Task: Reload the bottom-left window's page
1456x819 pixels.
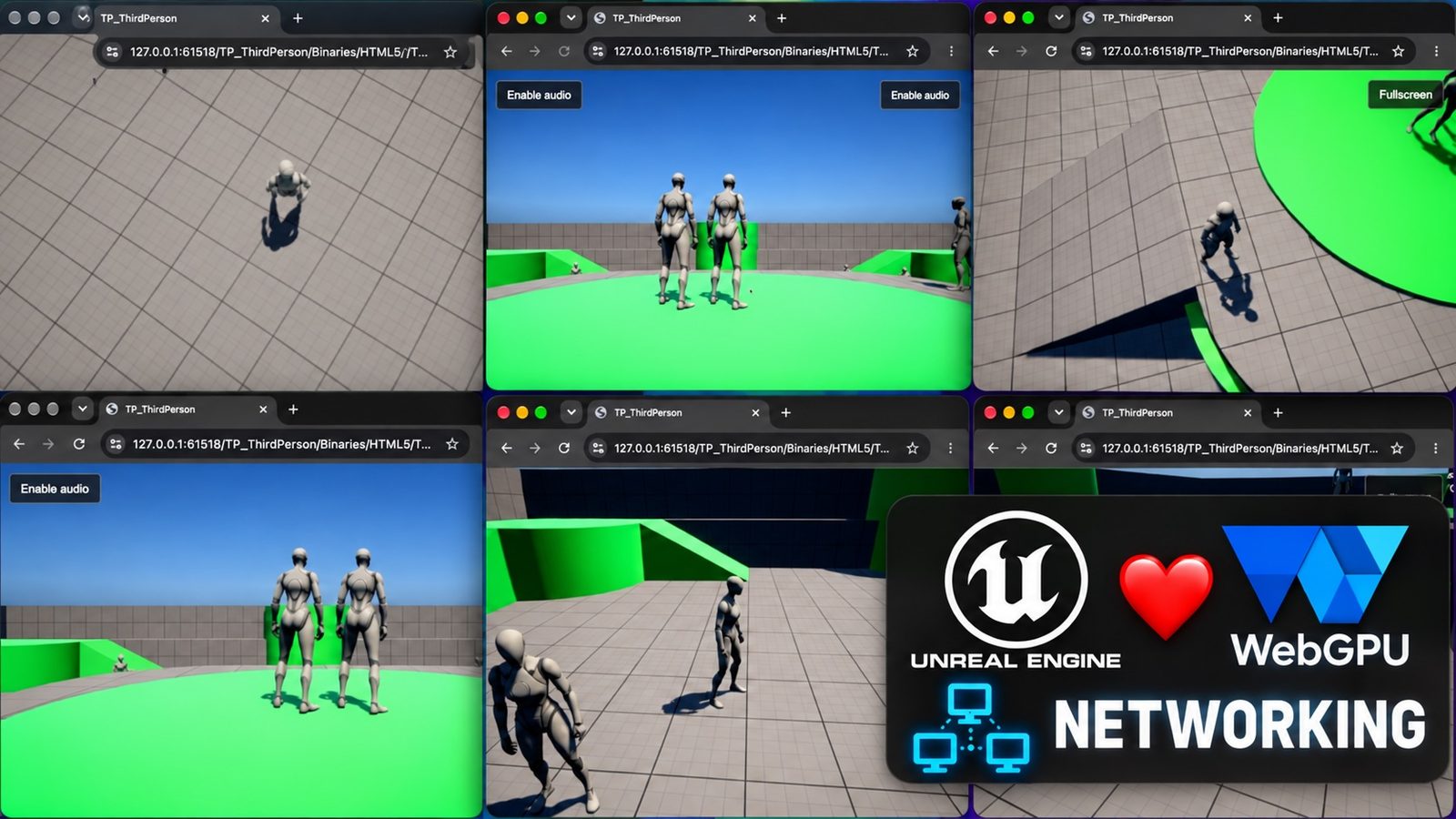Action: [79, 444]
